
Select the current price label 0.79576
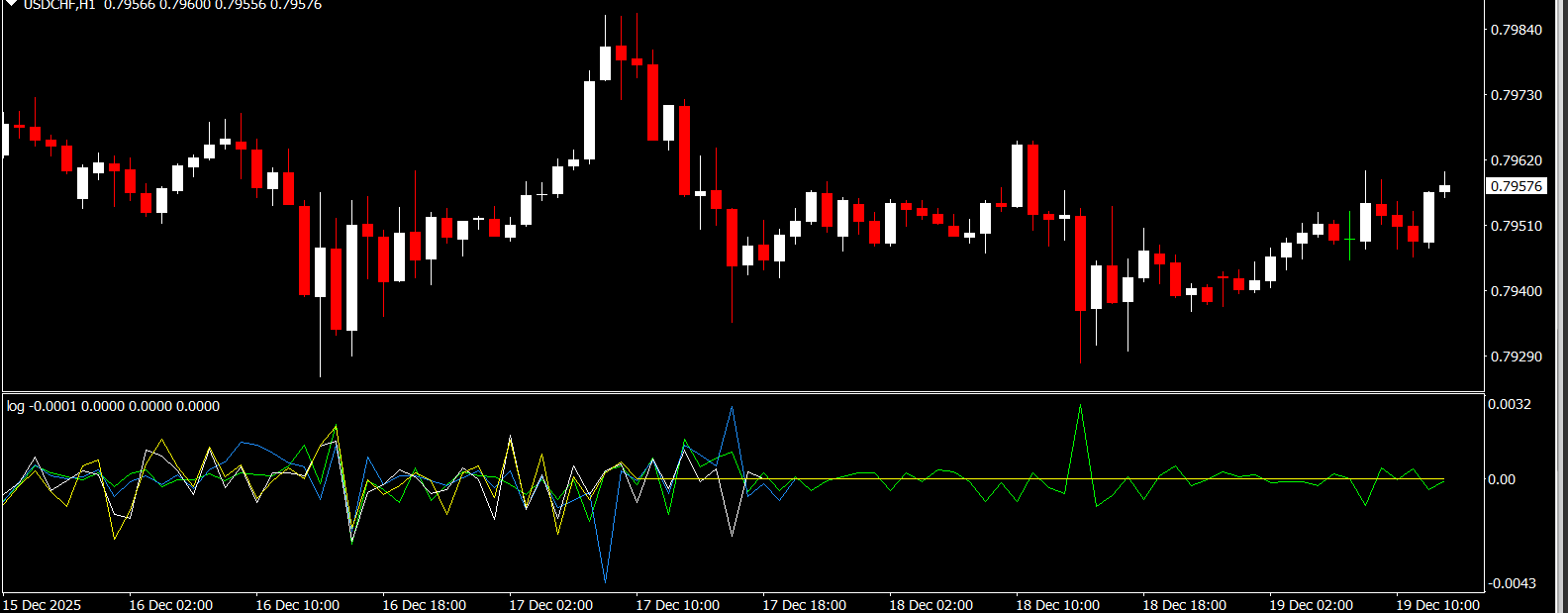pyautogui.click(x=1517, y=186)
